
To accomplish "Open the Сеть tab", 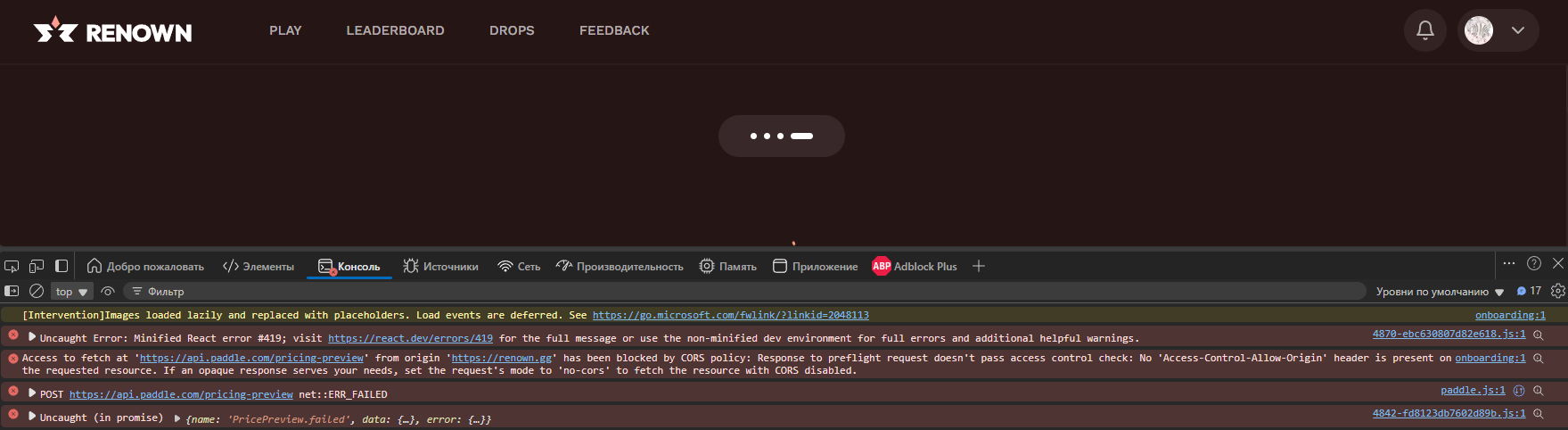I will click(519, 266).
